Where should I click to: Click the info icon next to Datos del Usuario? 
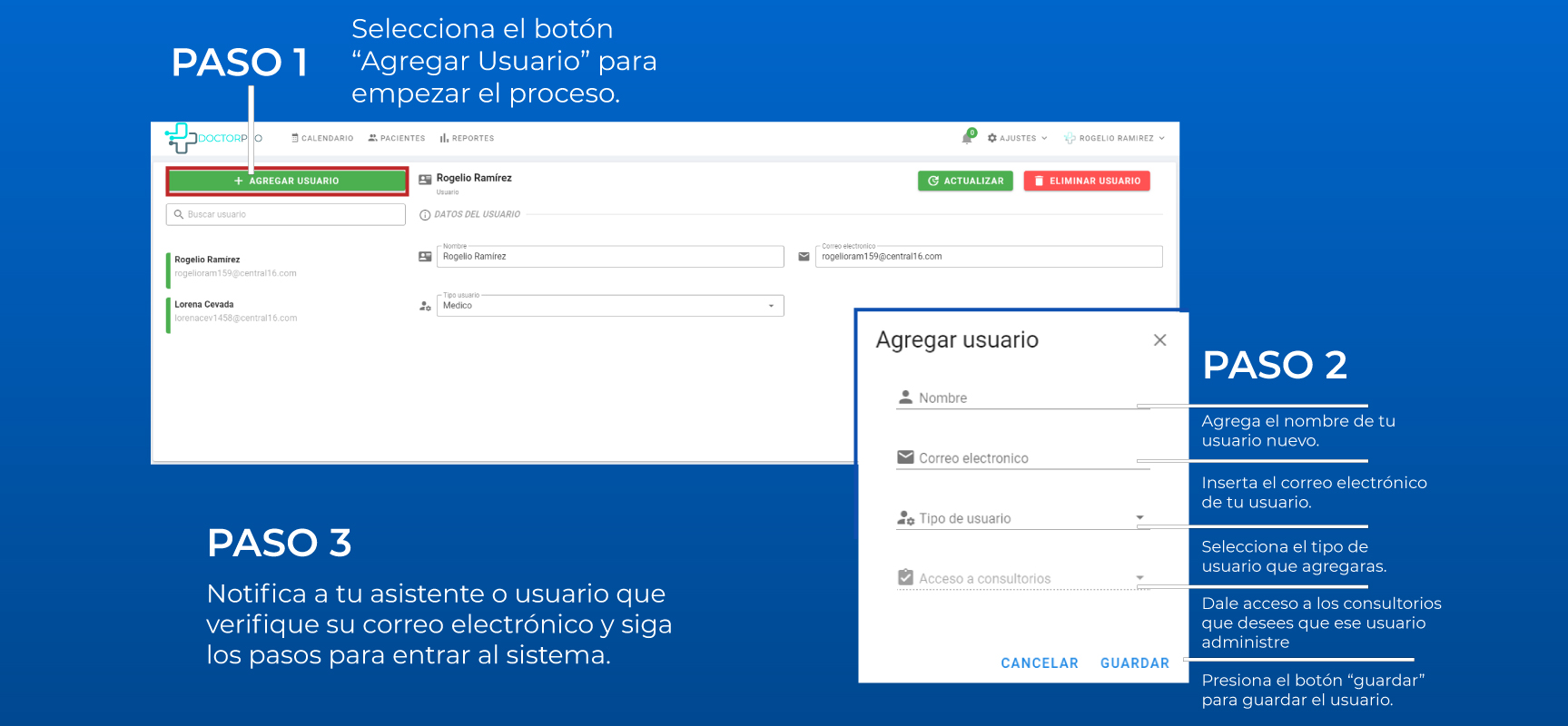(x=425, y=215)
